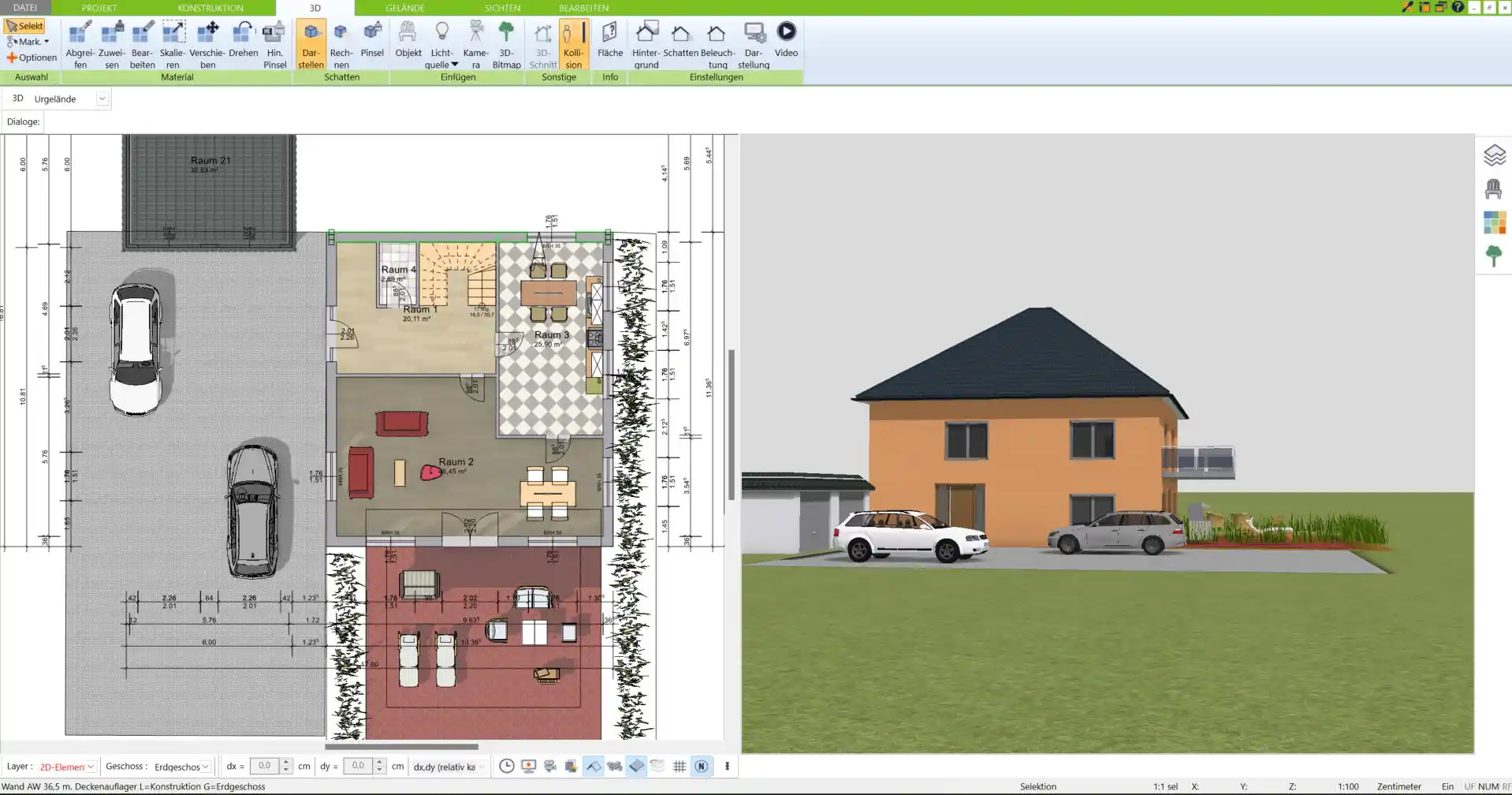
Task: Switch to the SICHTEN tab
Action: tap(502, 8)
